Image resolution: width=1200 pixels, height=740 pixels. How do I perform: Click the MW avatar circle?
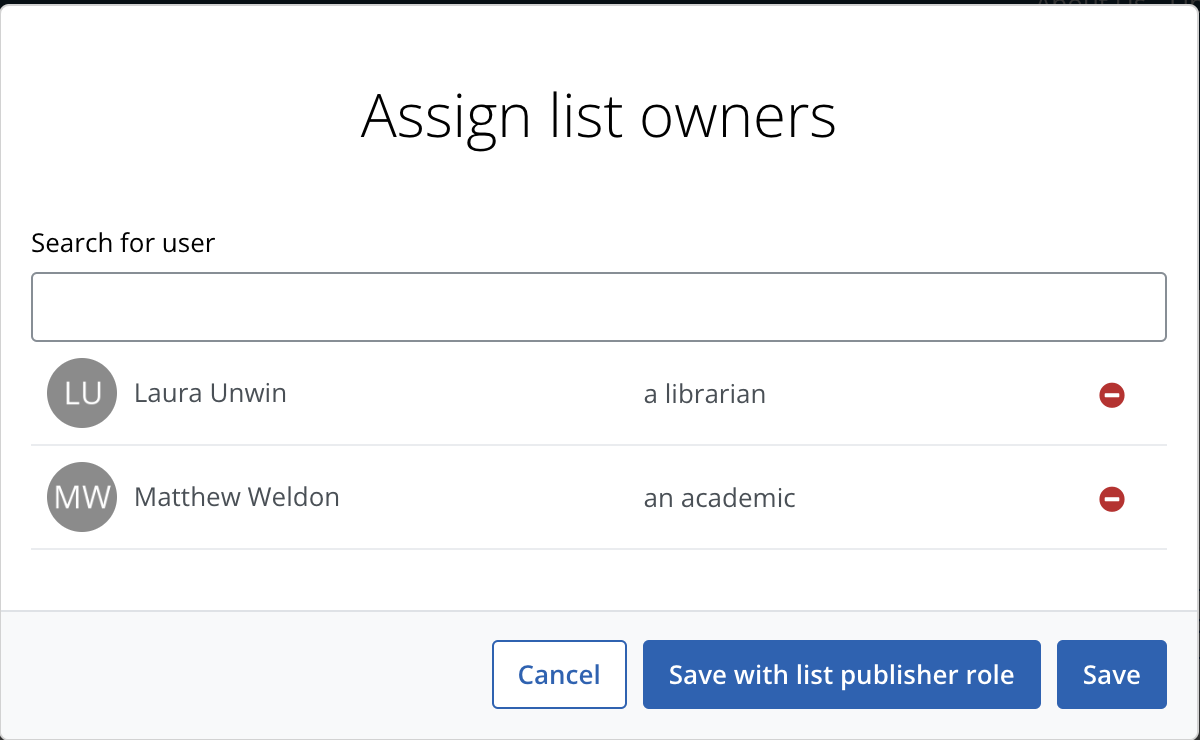click(82, 497)
